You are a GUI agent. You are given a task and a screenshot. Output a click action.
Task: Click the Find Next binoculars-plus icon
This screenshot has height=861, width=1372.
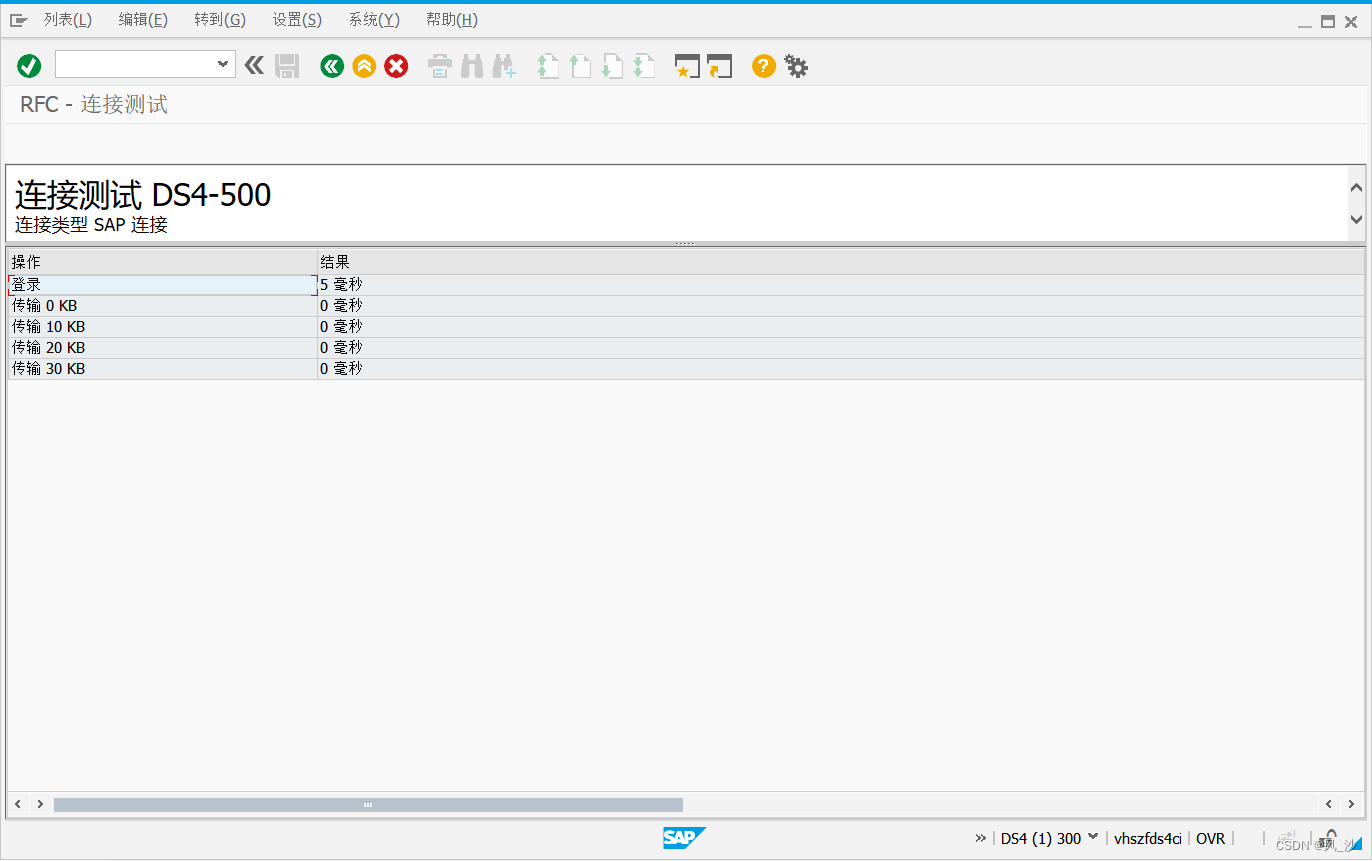tap(503, 66)
